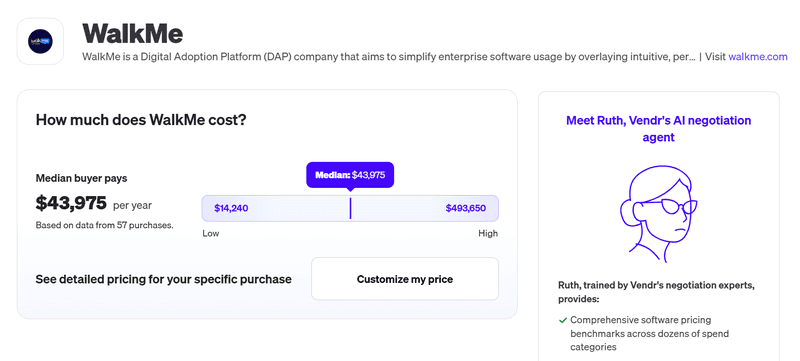The image size is (800, 361).
Task: Click the $493,650 high price label
Action: (x=466, y=208)
